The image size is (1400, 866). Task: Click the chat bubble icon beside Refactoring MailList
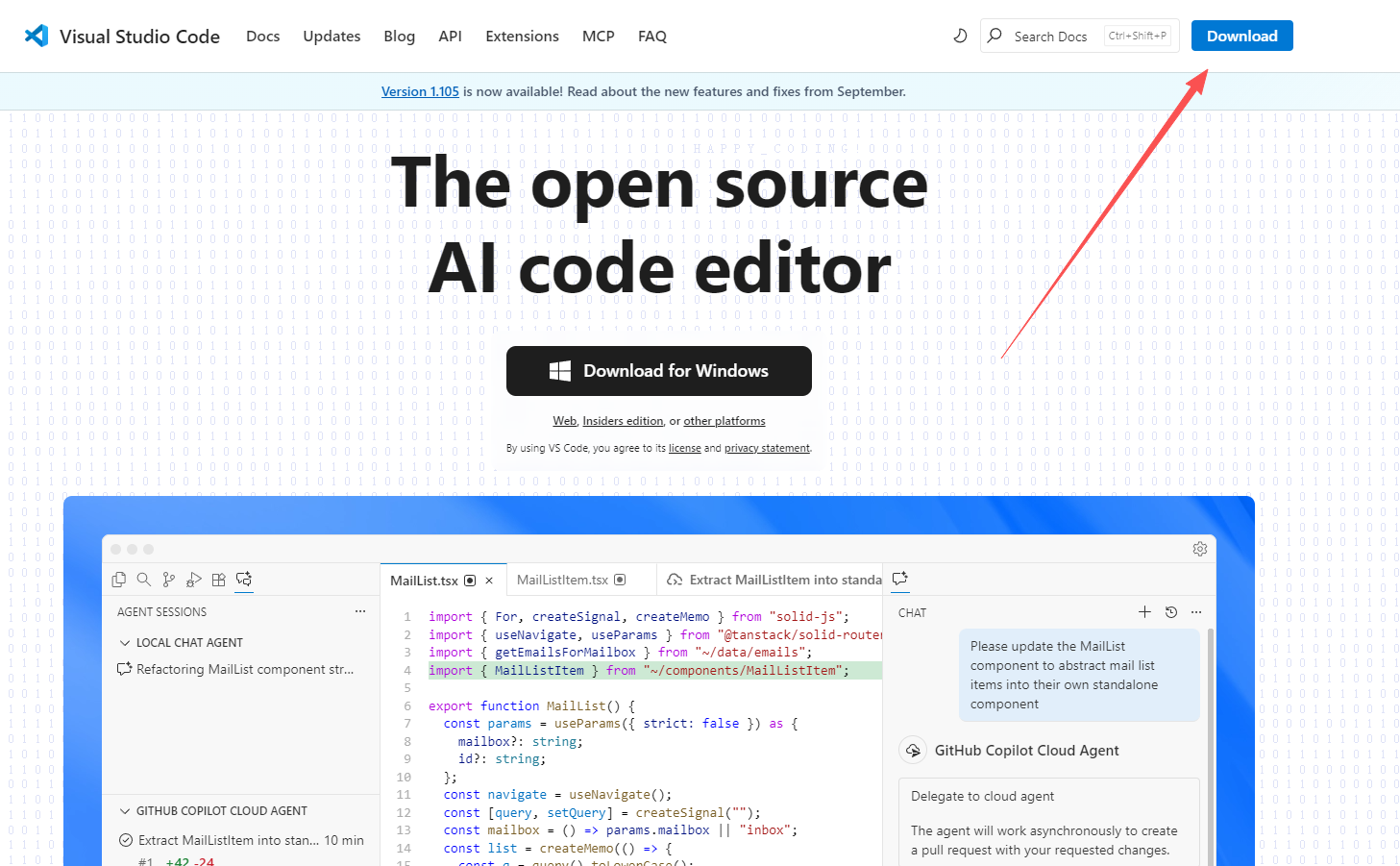click(x=124, y=669)
